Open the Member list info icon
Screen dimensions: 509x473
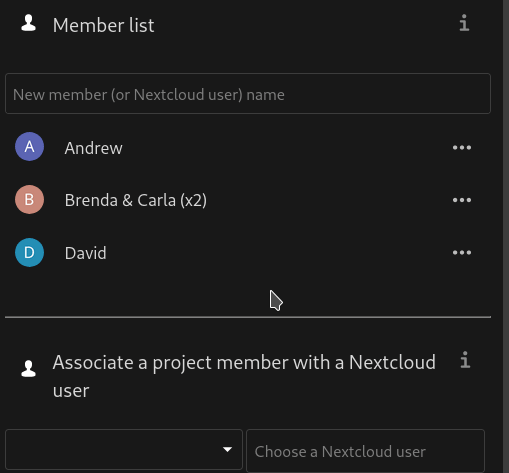pos(464,23)
